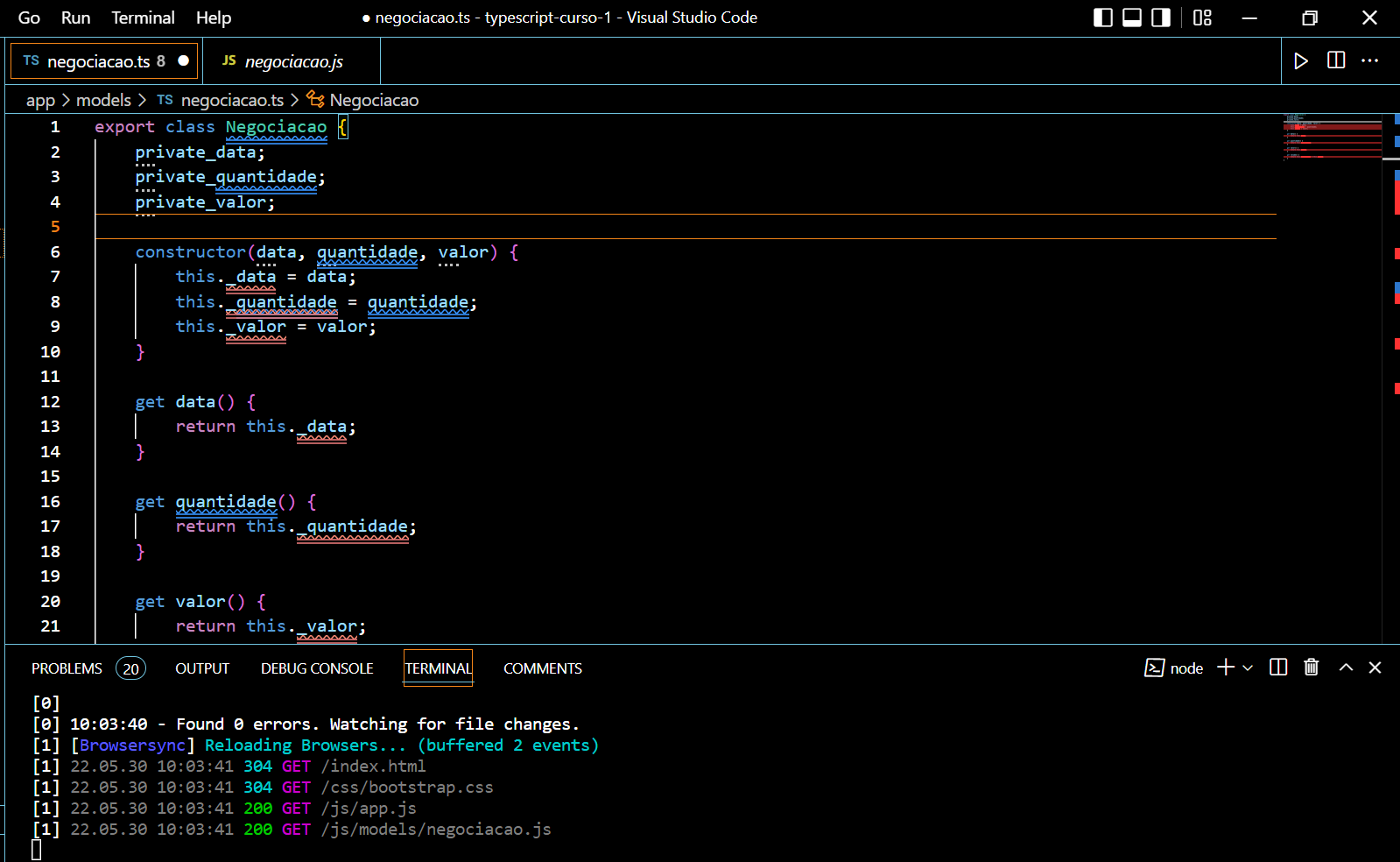Open the COMMENTS panel tab

[x=543, y=668]
